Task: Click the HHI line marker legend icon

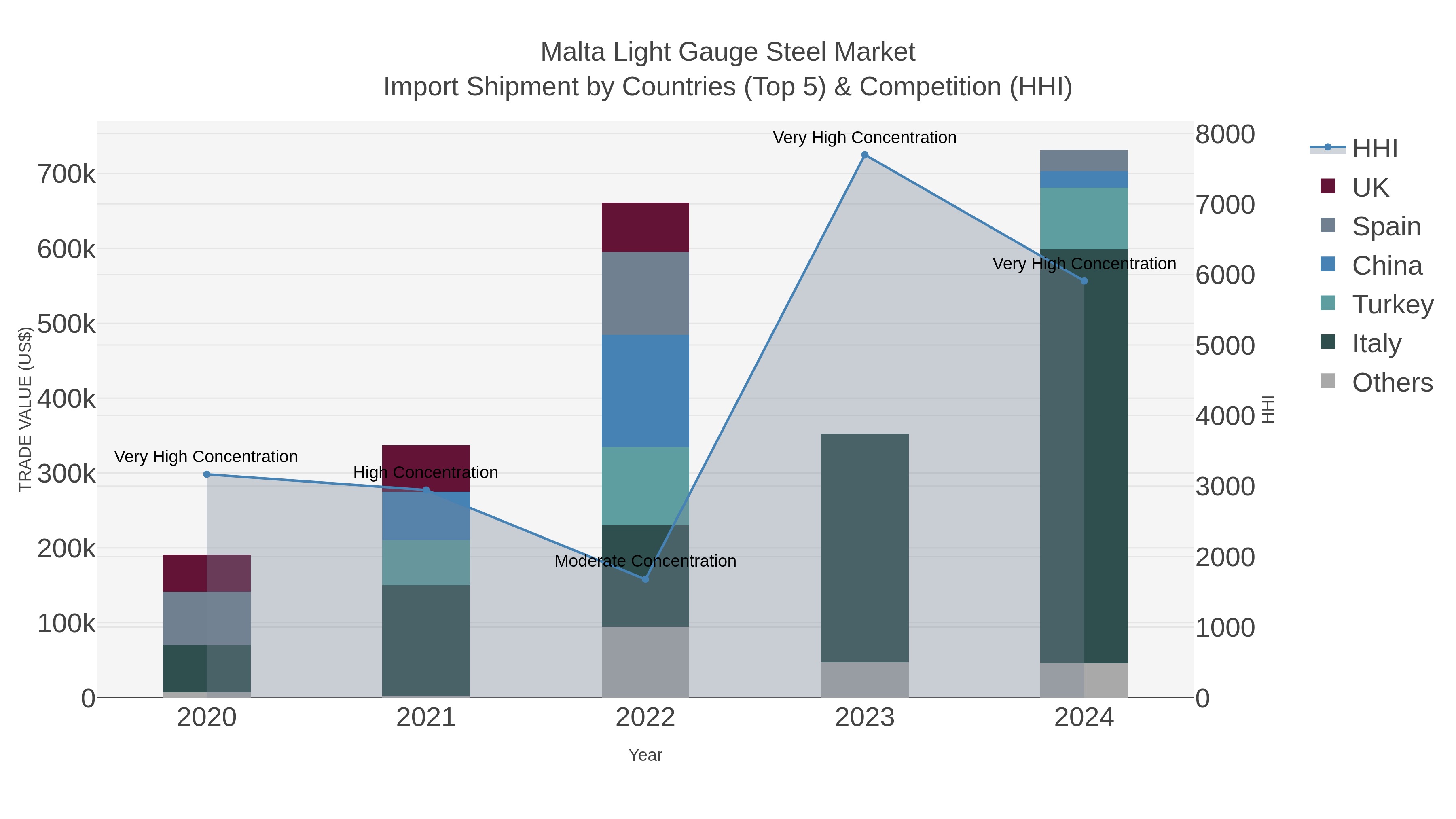Action: tap(1328, 148)
